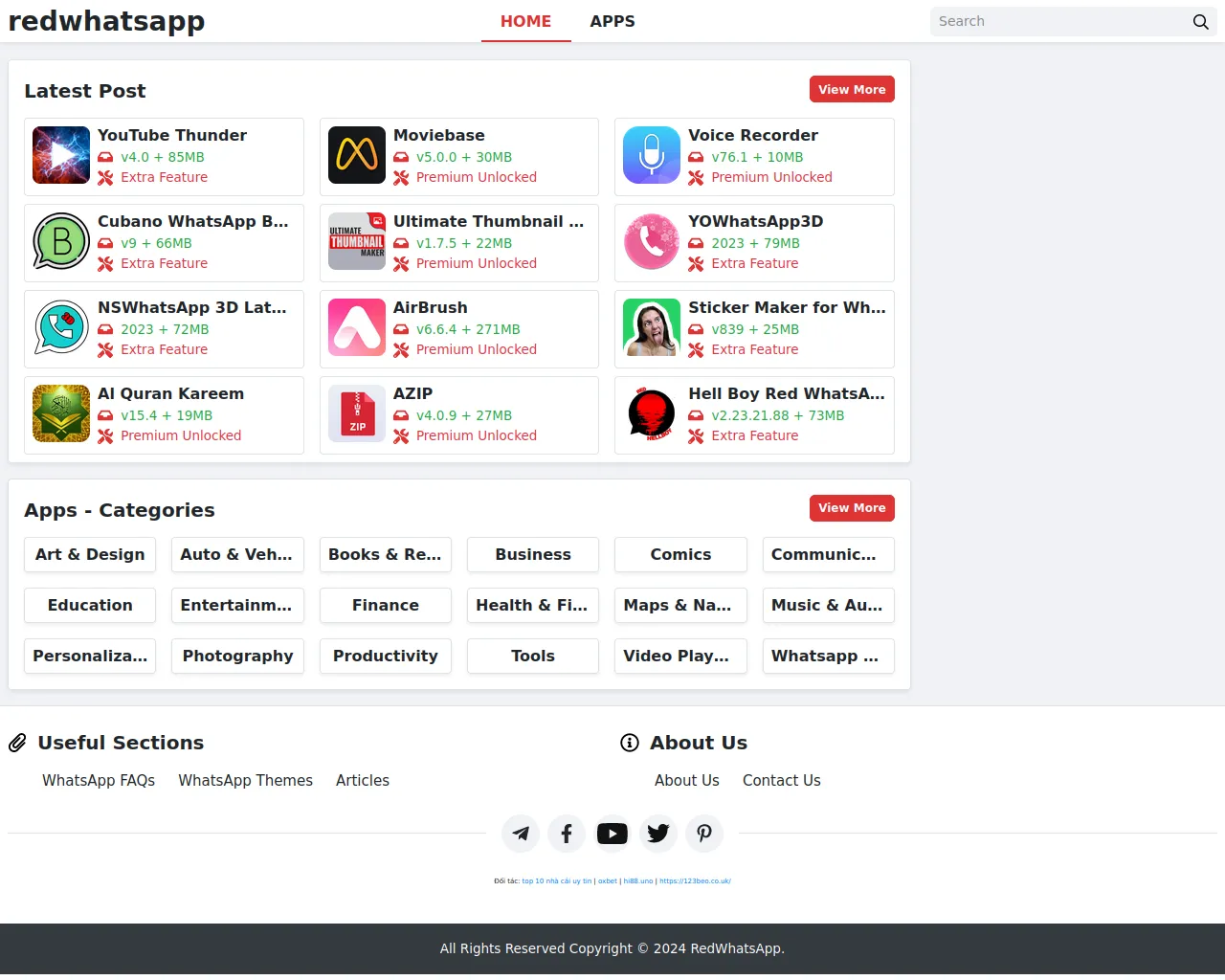Image resolution: width=1225 pixels, height=980 pixels.
Task: Open the AirBrush app icon
Action: pyautogui.click(x=357, y=327)
